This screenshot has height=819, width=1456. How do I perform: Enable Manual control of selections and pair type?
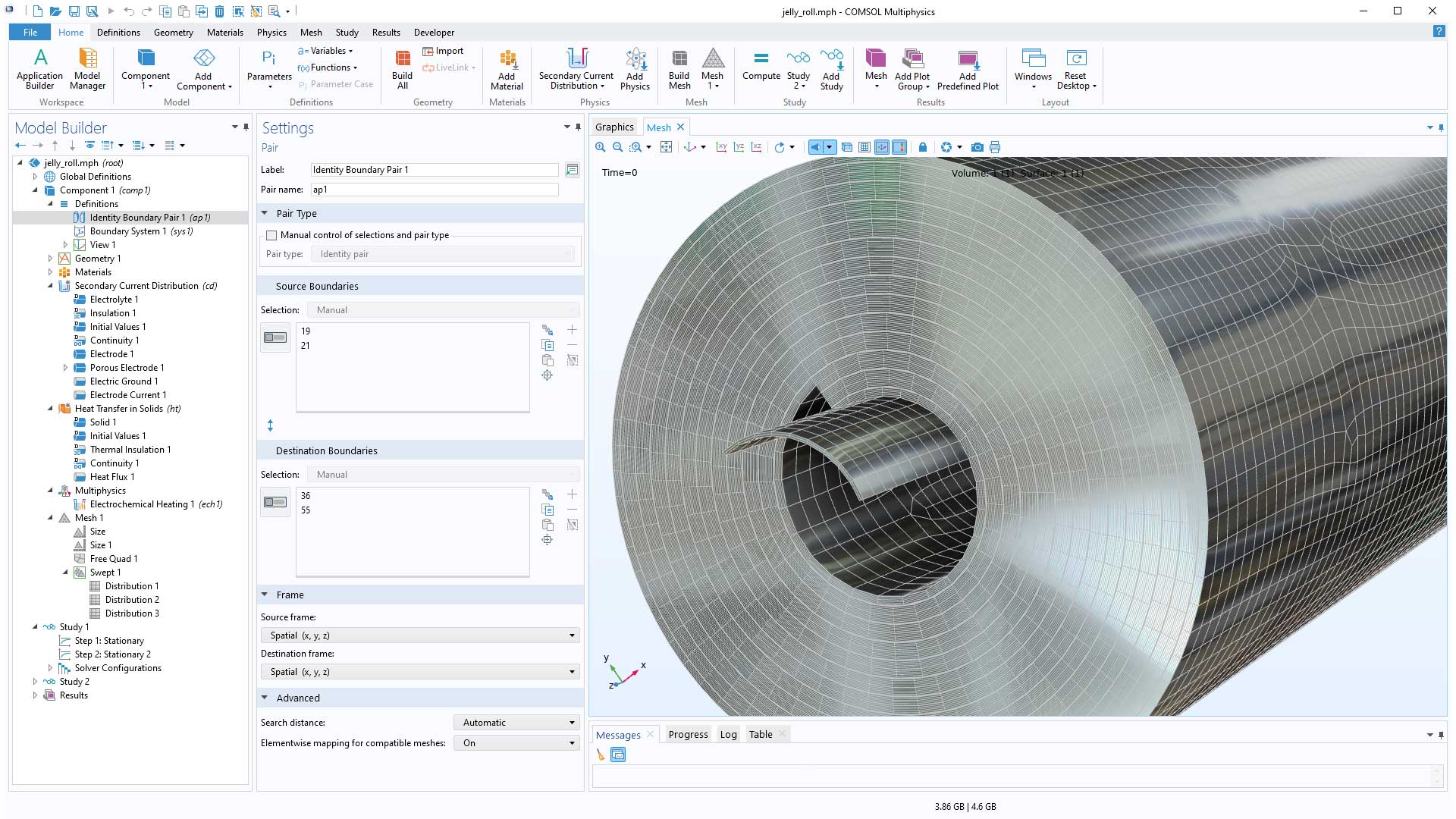point(271,235)
